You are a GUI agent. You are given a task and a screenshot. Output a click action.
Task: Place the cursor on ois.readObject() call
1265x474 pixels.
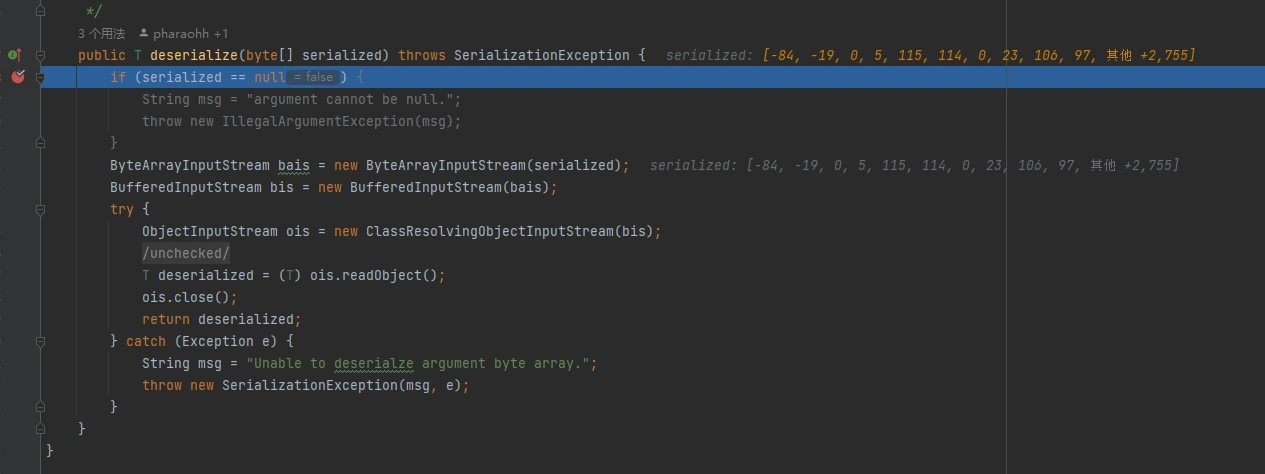point(403,276)
